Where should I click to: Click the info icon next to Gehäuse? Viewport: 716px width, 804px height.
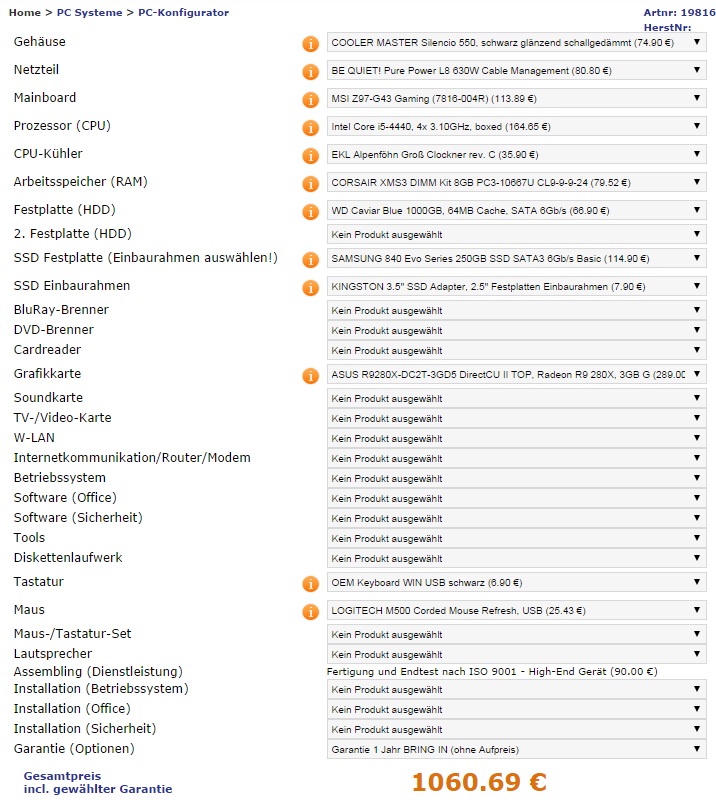click(x=310, y=44)
